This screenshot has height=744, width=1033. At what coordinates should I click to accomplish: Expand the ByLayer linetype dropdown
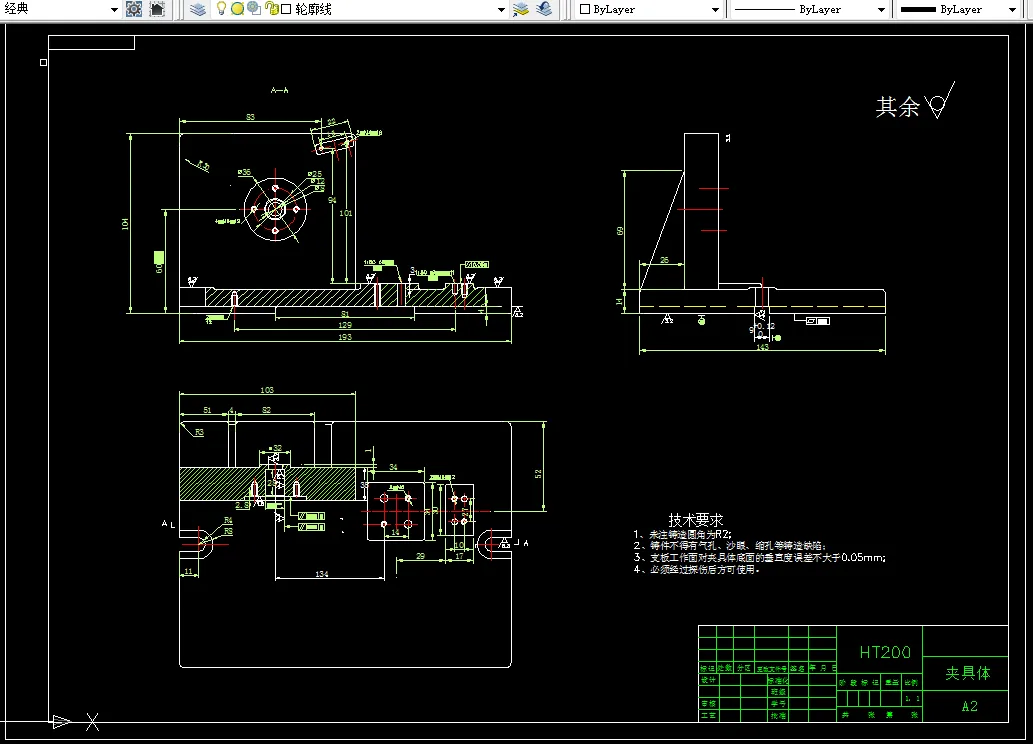pyautogui.click(x=881, y=9)
